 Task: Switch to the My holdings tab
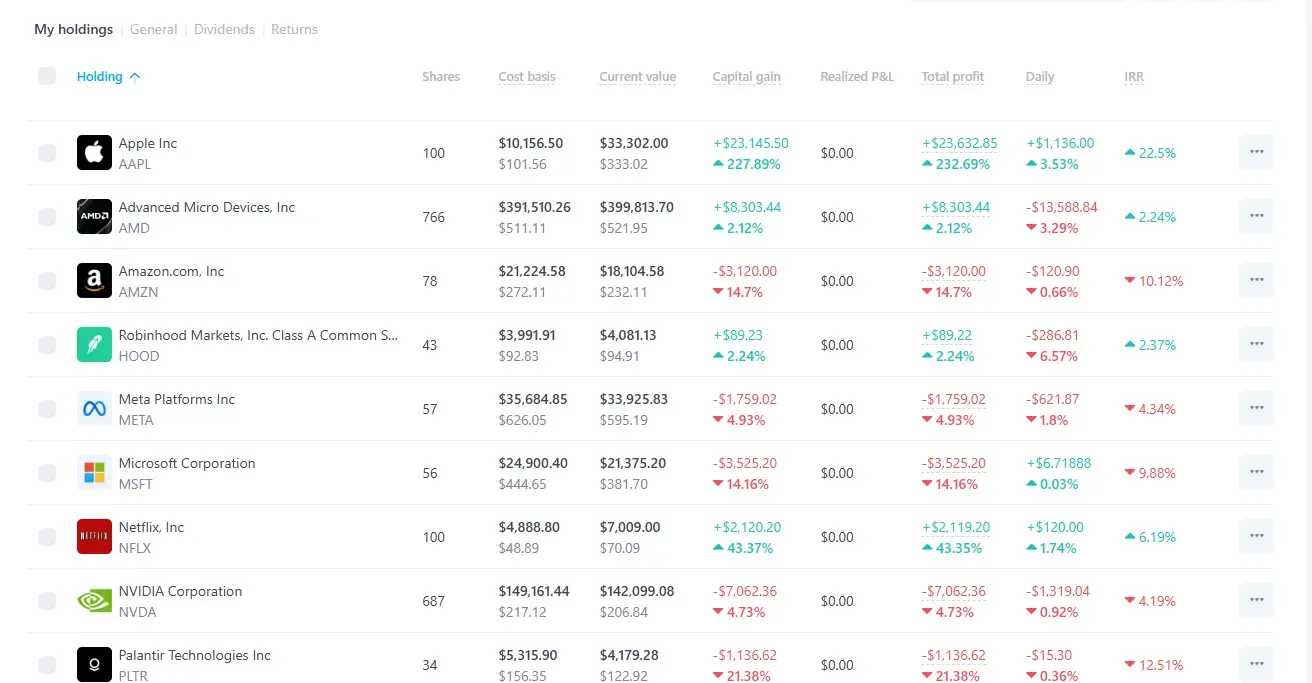pyautogui.click(x=74, y=30)
